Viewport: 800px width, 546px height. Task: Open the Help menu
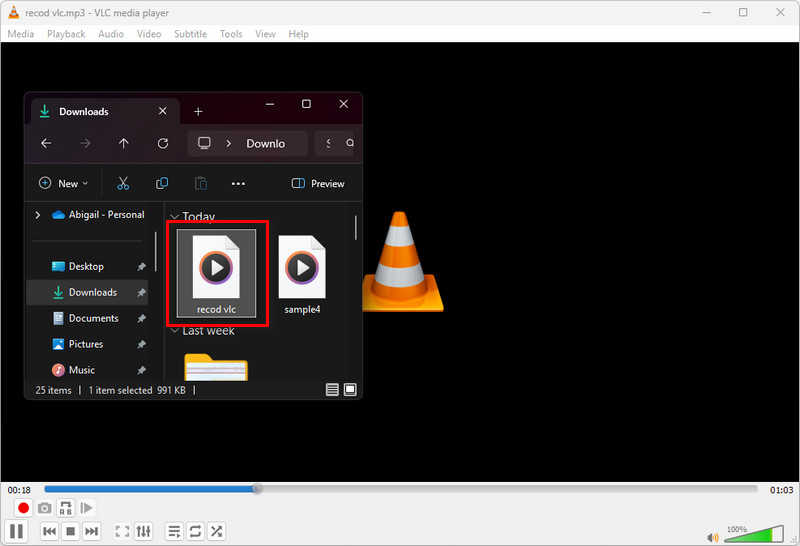(298, 34)
